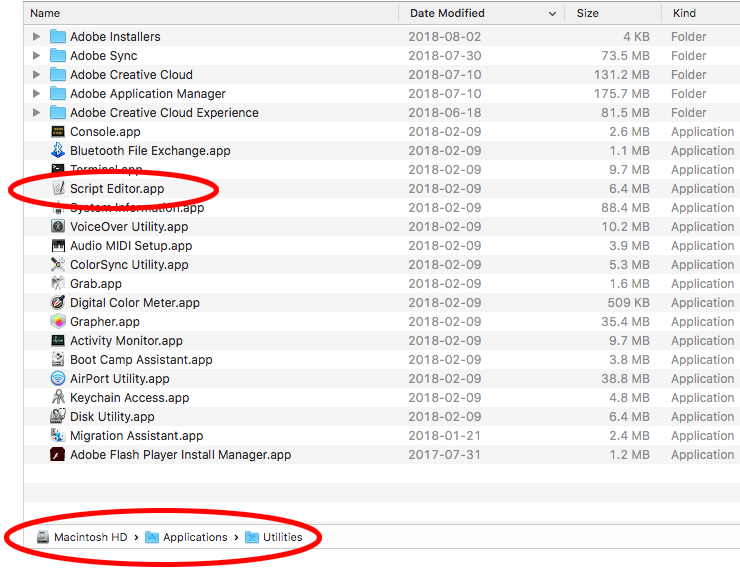The image size is (740, 575).
Task: Select the Activity Monitor.app icon
Action: coord(58,340)
